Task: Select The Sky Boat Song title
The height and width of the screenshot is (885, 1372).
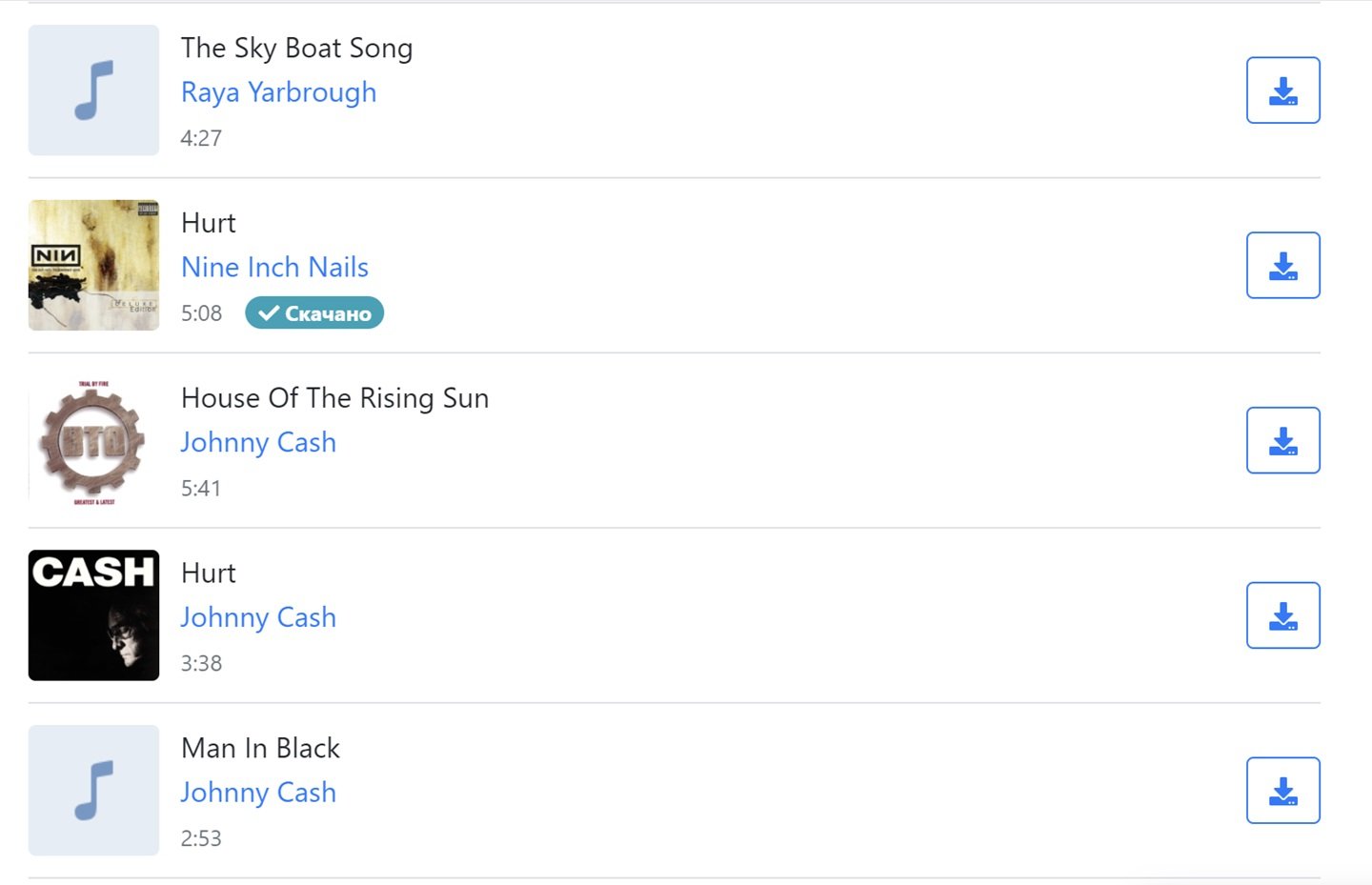Action: click(297, 49)
